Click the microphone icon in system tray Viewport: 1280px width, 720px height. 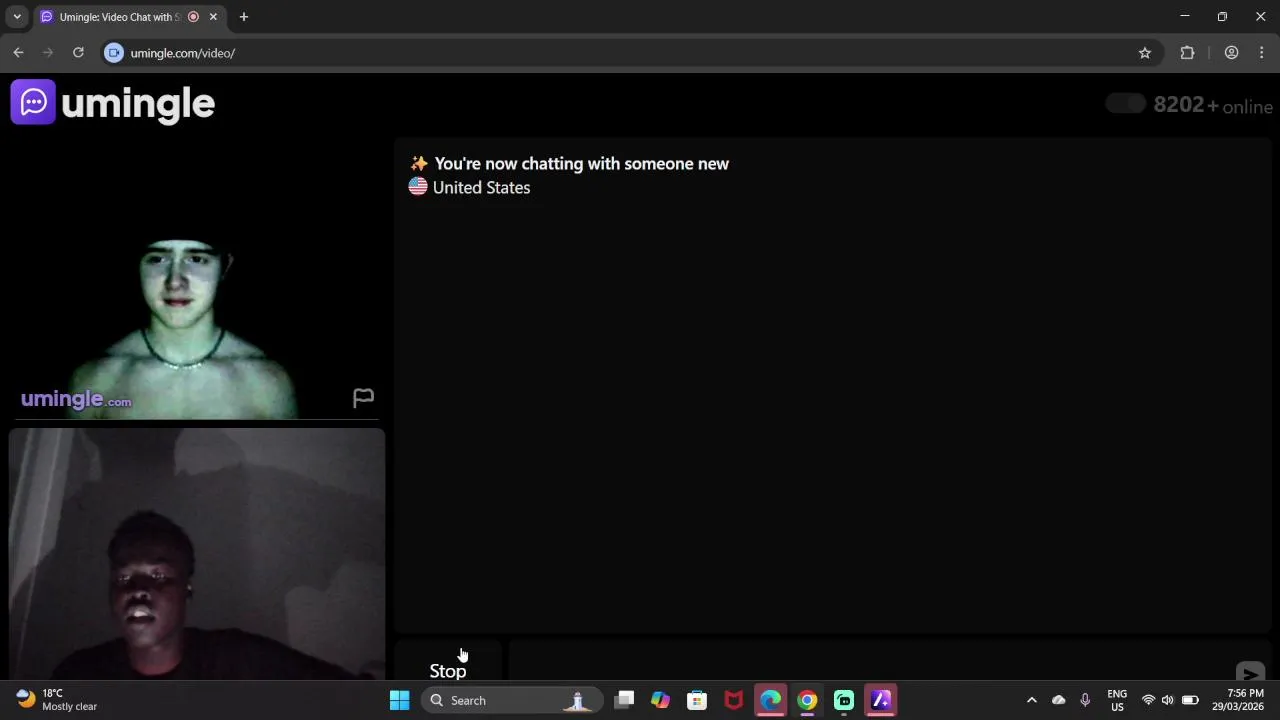coord(1085,700)
